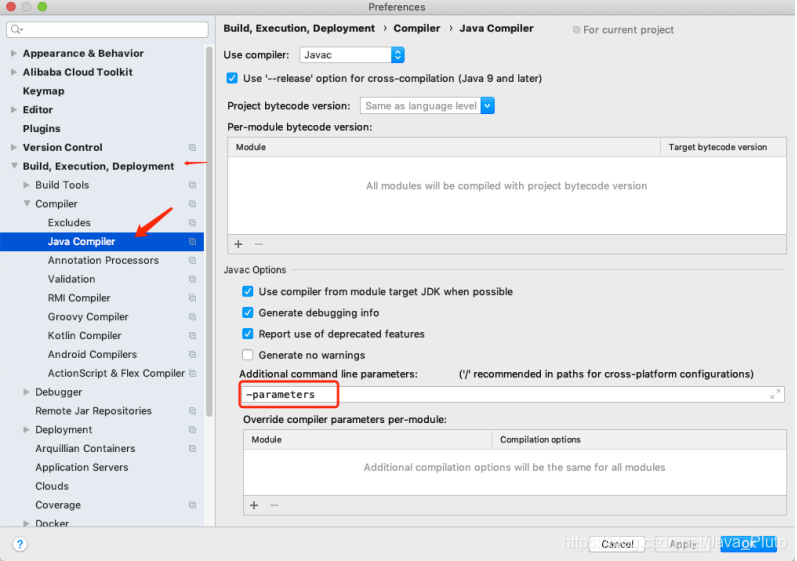Click the project-level icon beside Kotlin Compiler

(x=193, y=335)
